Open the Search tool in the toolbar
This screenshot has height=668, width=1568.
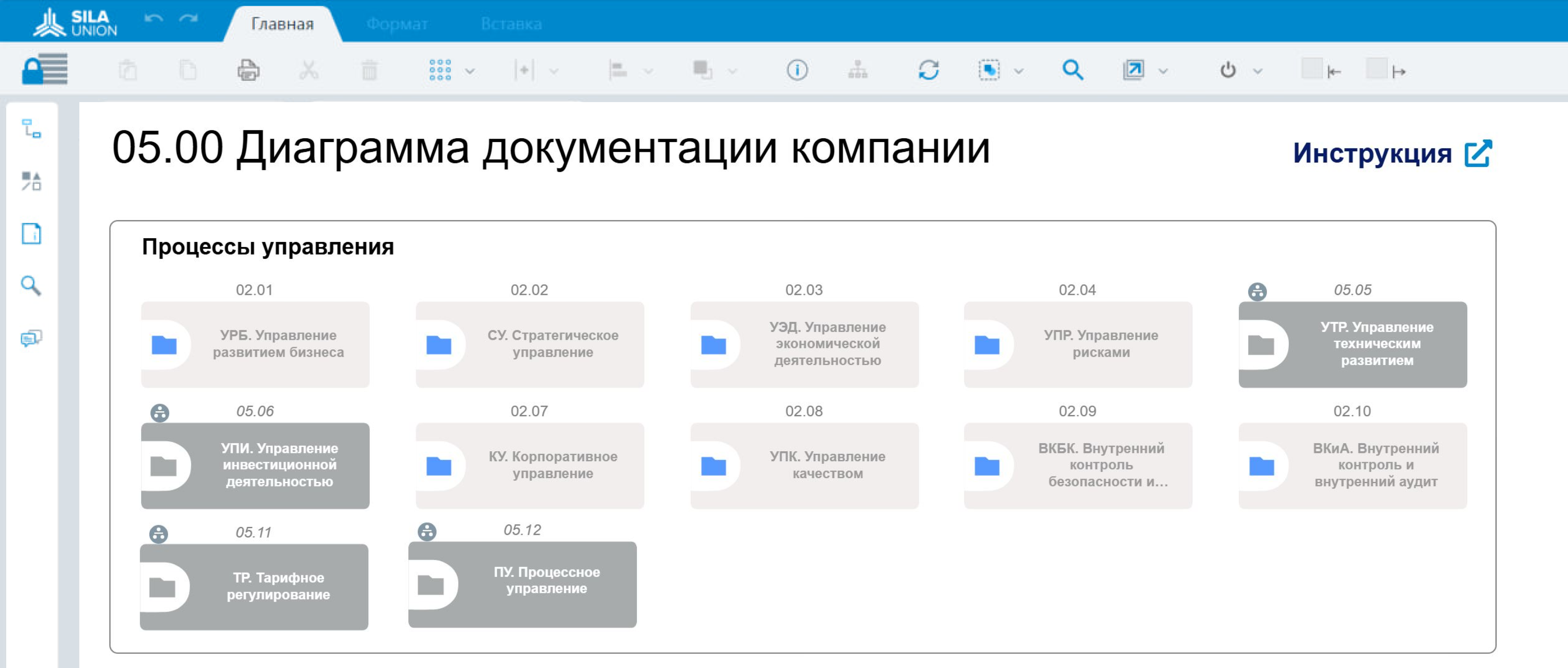point(1073,70)
